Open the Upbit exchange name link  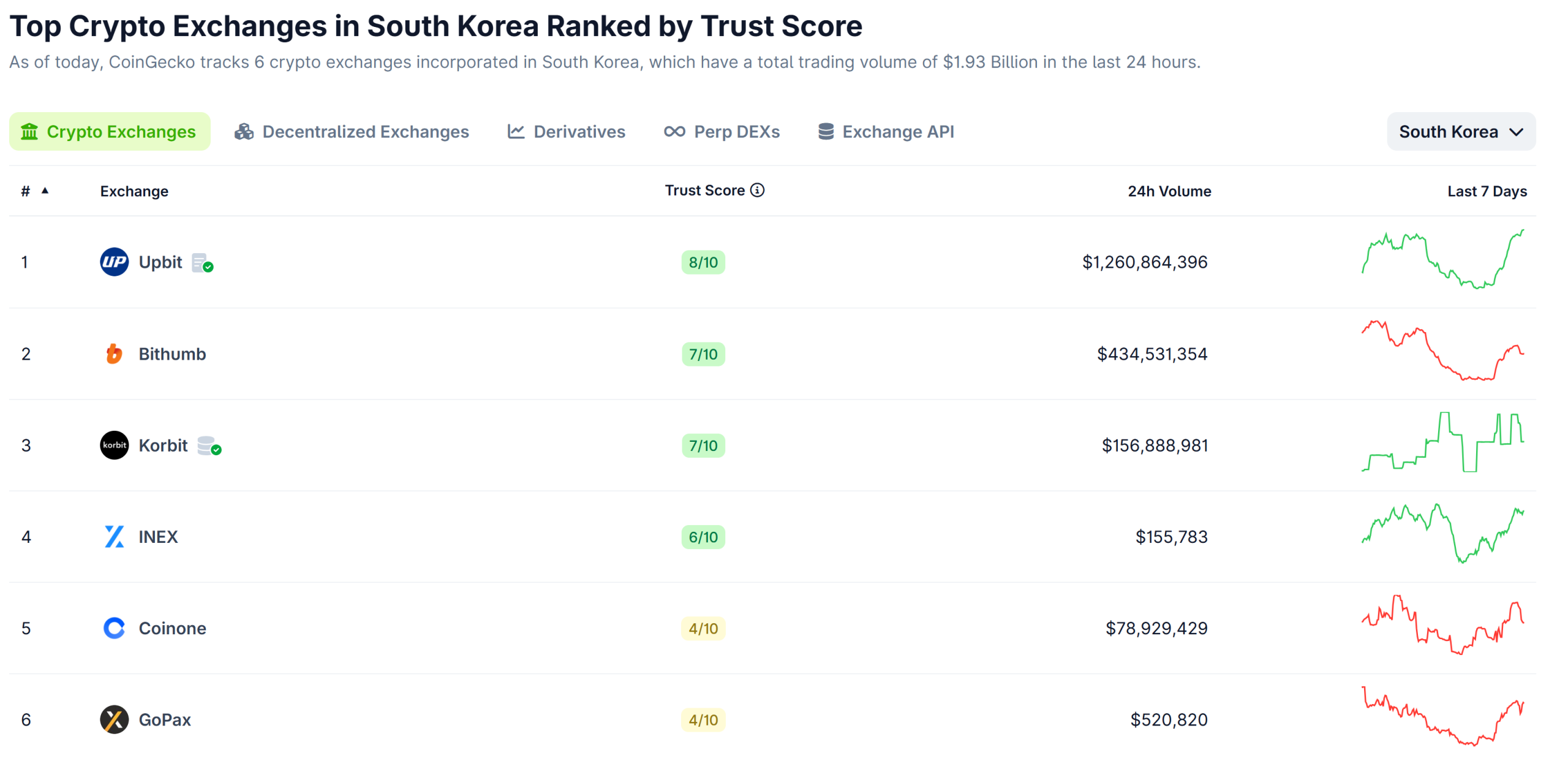tap(160, 262)
